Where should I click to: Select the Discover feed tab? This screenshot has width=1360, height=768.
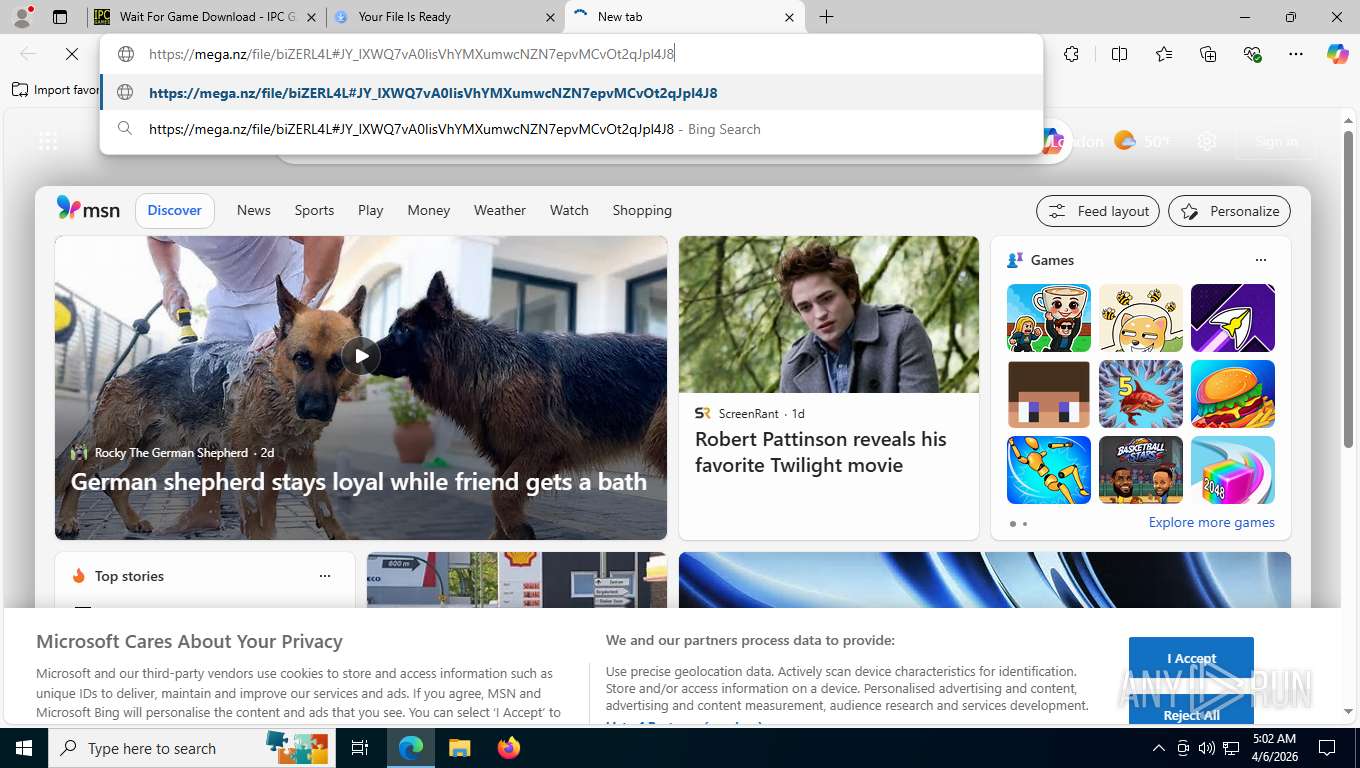[175, 210]
